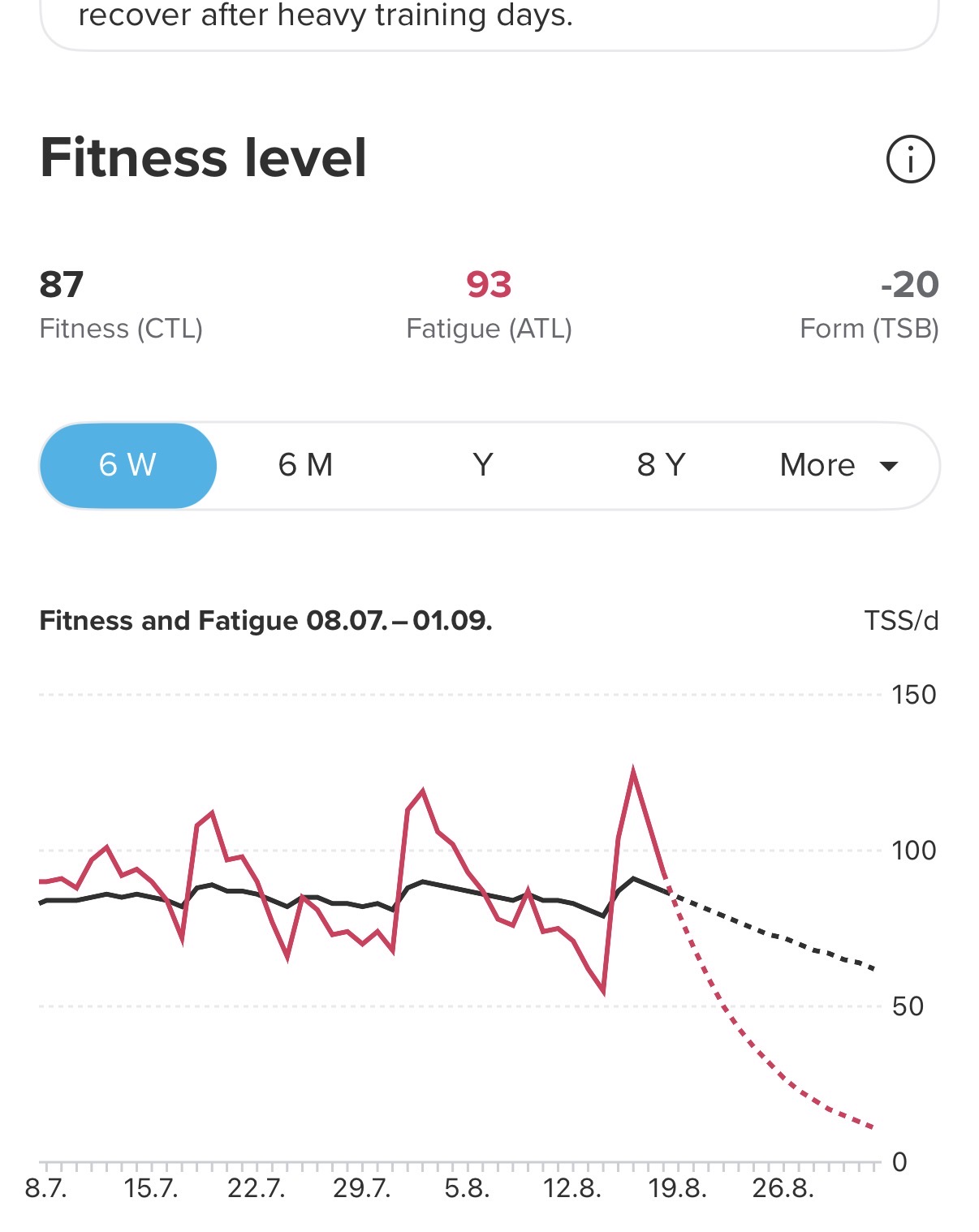Switch to the 6 M time range

tap(305, 465)
